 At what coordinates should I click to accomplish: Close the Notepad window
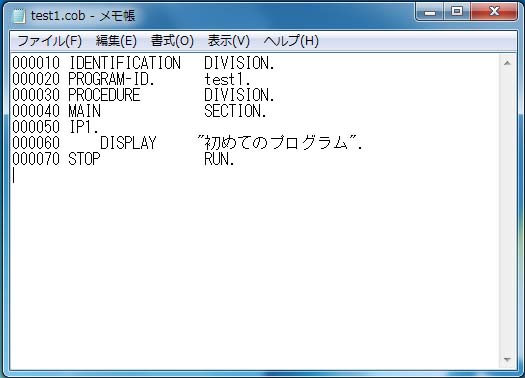(x=494, y=12)
